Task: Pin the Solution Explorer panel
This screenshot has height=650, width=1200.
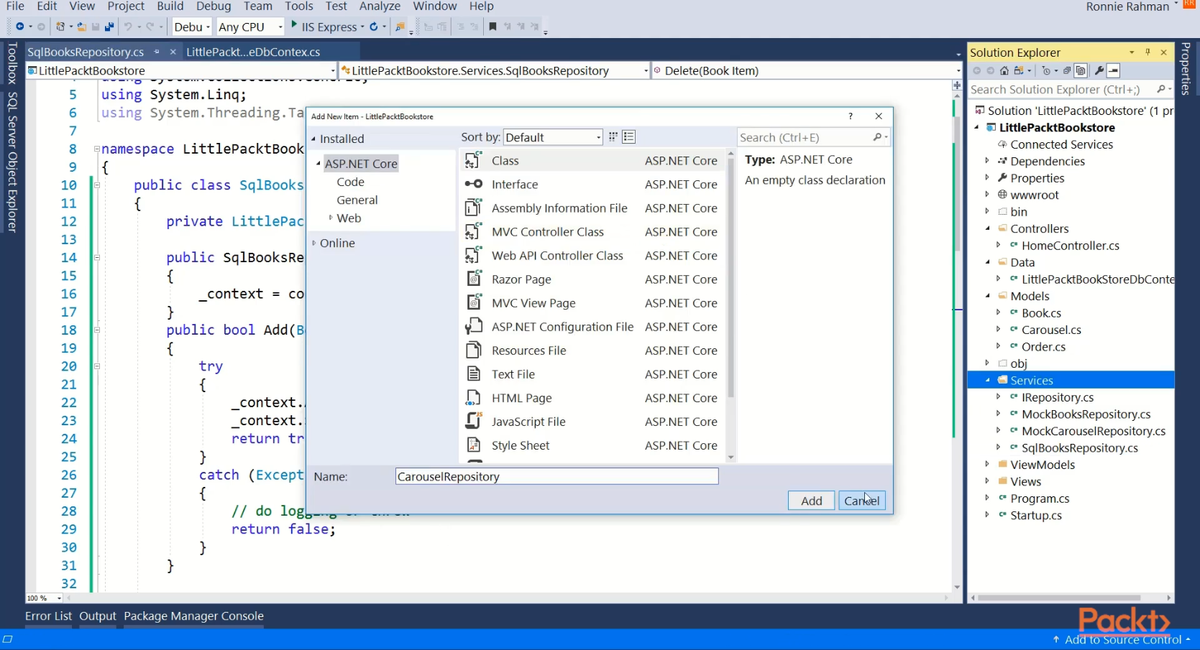Action: (1148, 52)
